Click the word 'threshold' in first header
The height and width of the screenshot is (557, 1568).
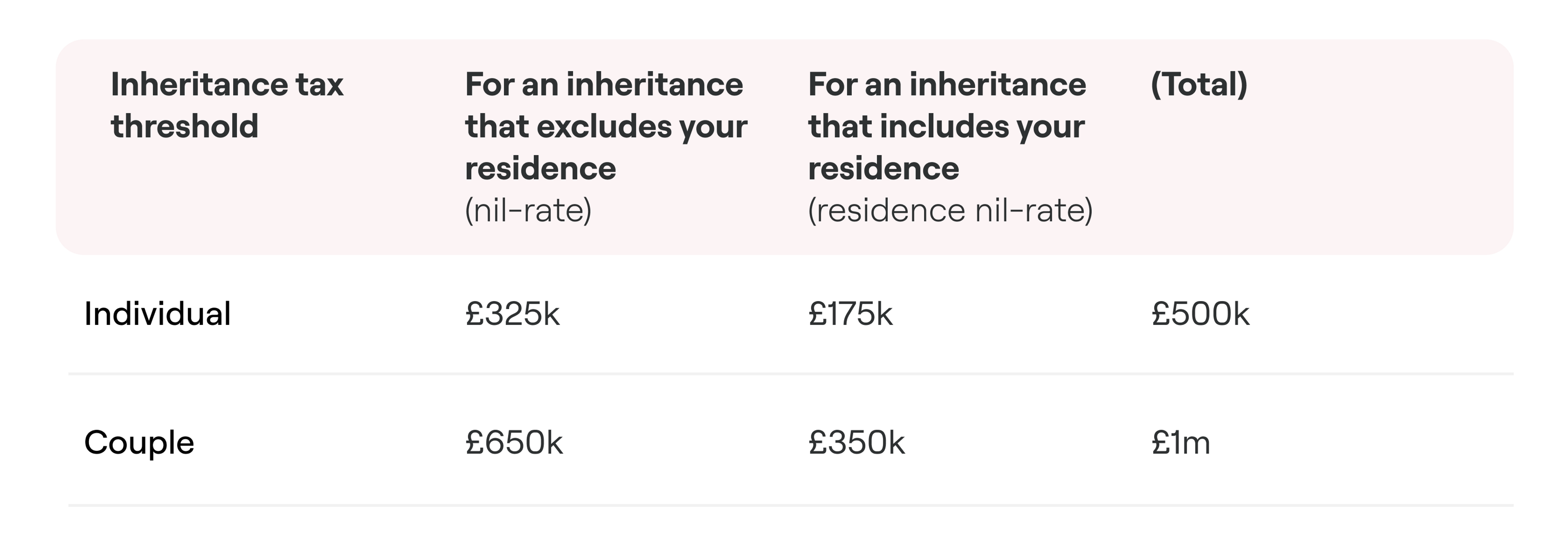pyautogui.click(x=185, y=126)
